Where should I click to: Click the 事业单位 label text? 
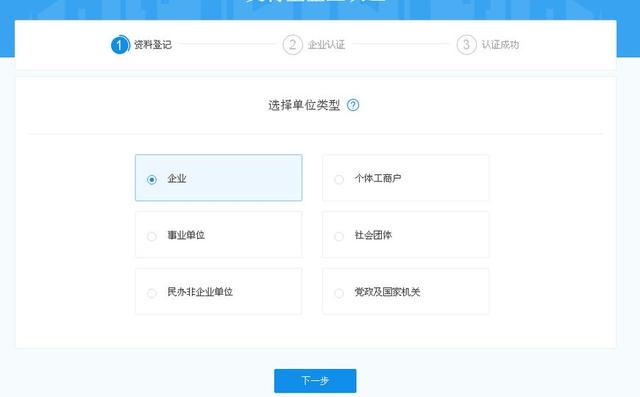click(186, 235)
